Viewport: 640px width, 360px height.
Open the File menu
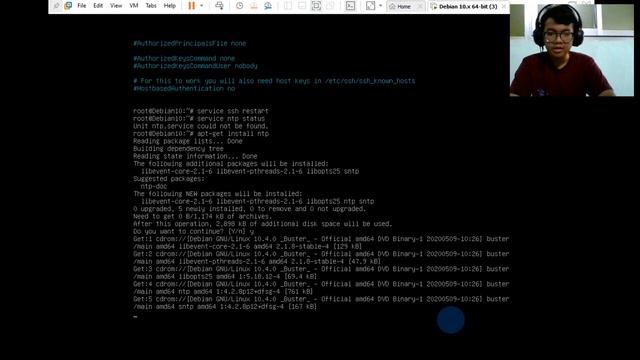[x=82, y=6]
